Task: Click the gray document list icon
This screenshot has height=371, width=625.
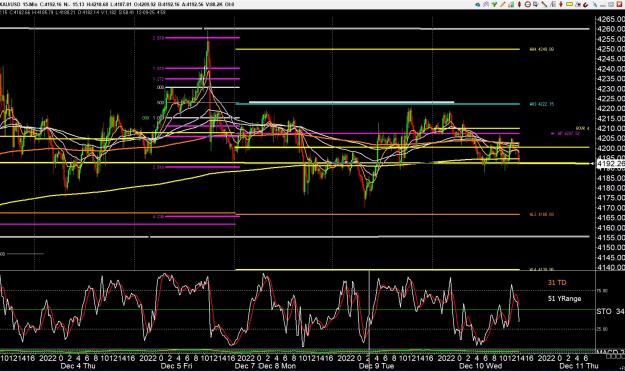Action: (553, 4)
